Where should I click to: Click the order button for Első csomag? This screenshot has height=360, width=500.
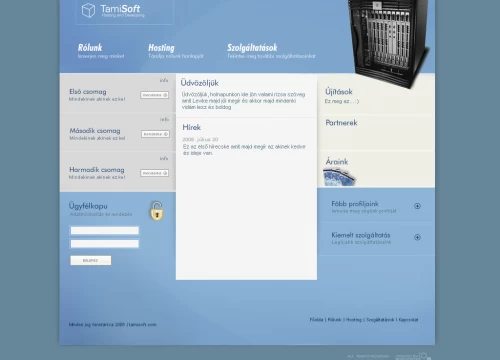154,95
